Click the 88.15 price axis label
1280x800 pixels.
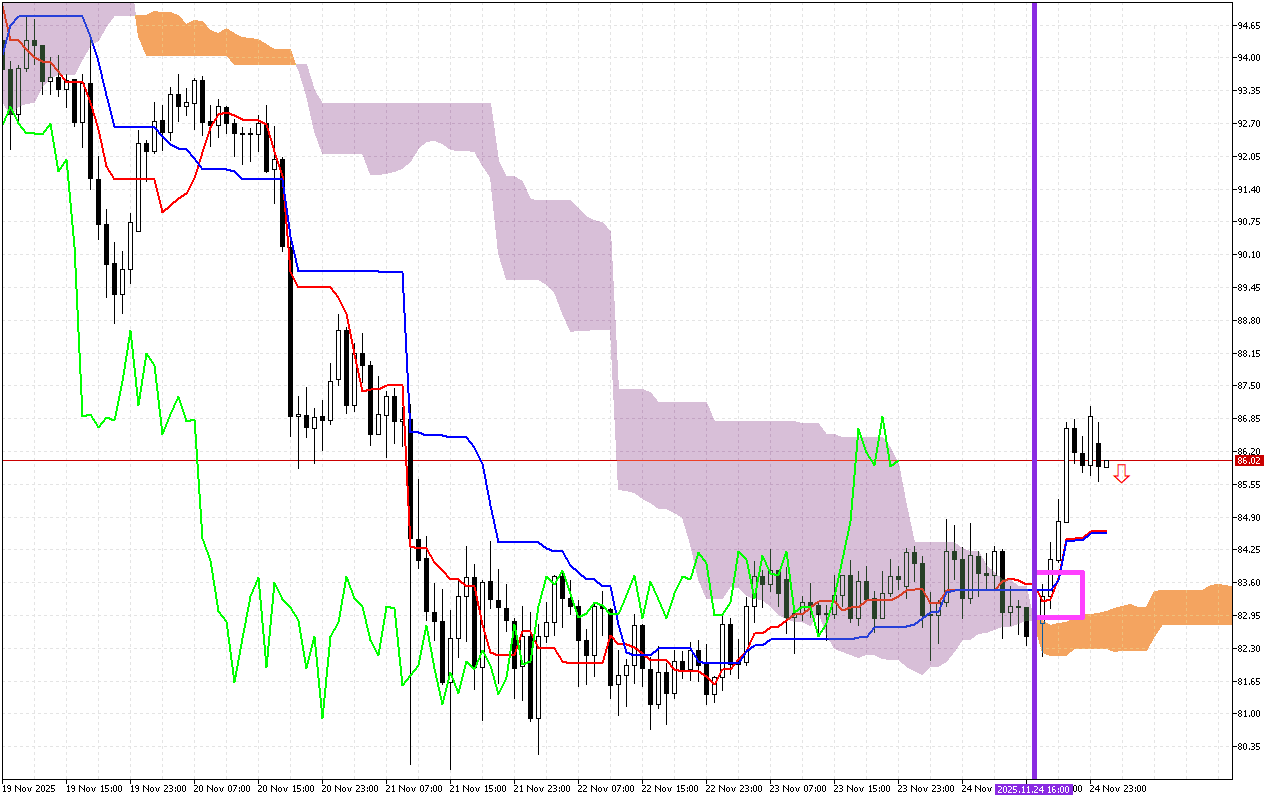(x=1247, y=353)
